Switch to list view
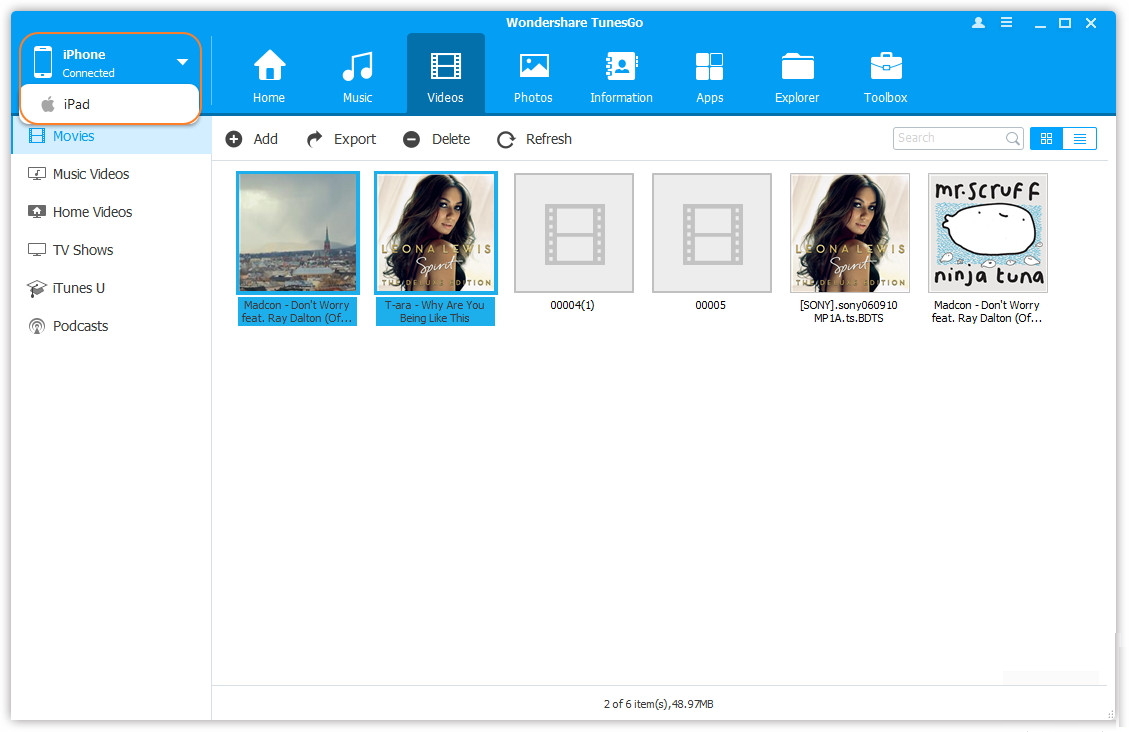 coord(1080,139)
